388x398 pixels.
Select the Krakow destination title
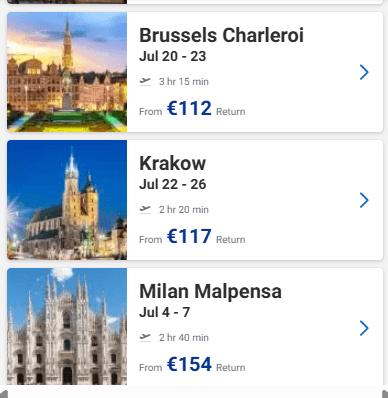point(172,163)
